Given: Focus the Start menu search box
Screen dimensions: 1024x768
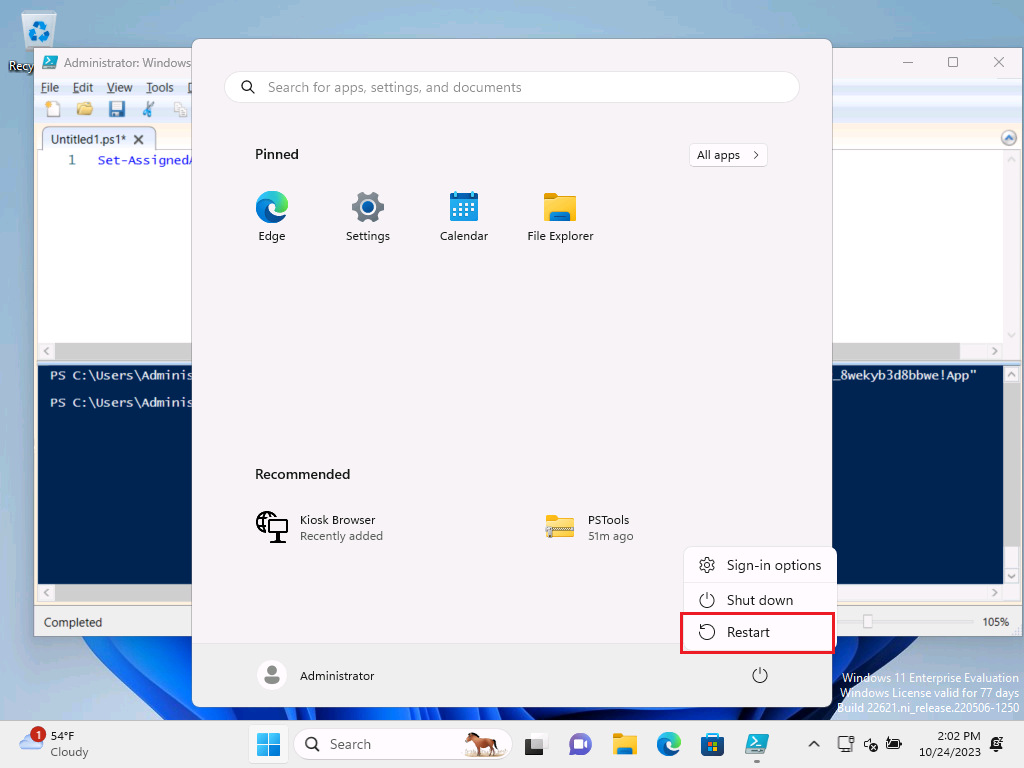Looking at the screenshot, I should (x=512, y=87).
